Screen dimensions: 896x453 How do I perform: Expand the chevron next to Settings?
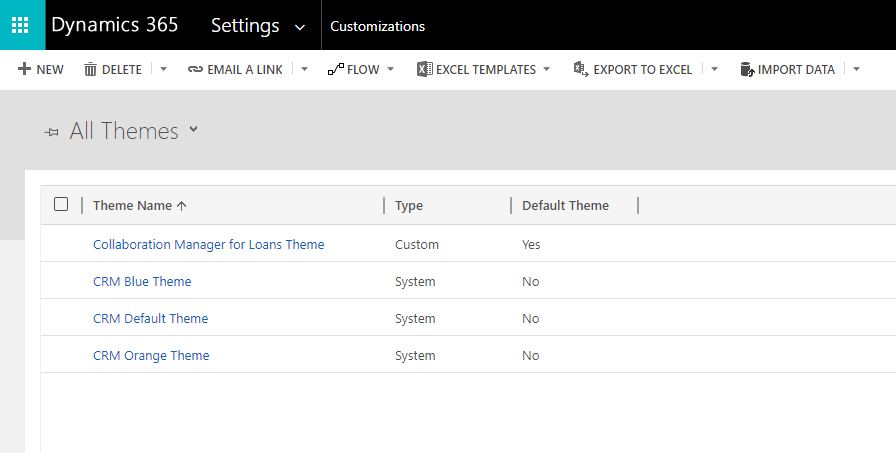300,27
